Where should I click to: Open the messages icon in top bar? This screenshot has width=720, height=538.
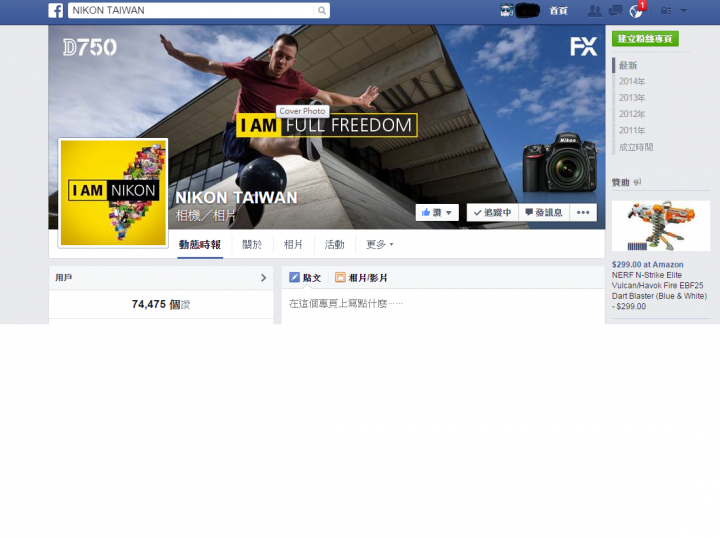(615, 11)
